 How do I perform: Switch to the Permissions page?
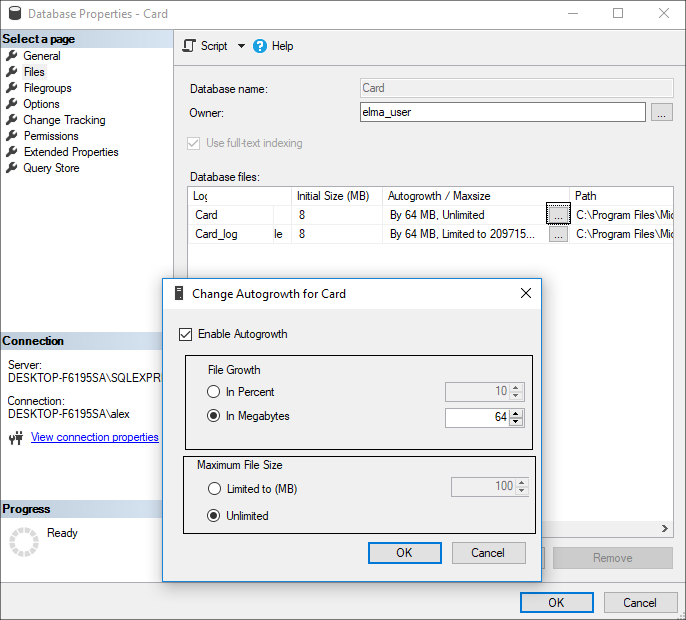point(51,136)
